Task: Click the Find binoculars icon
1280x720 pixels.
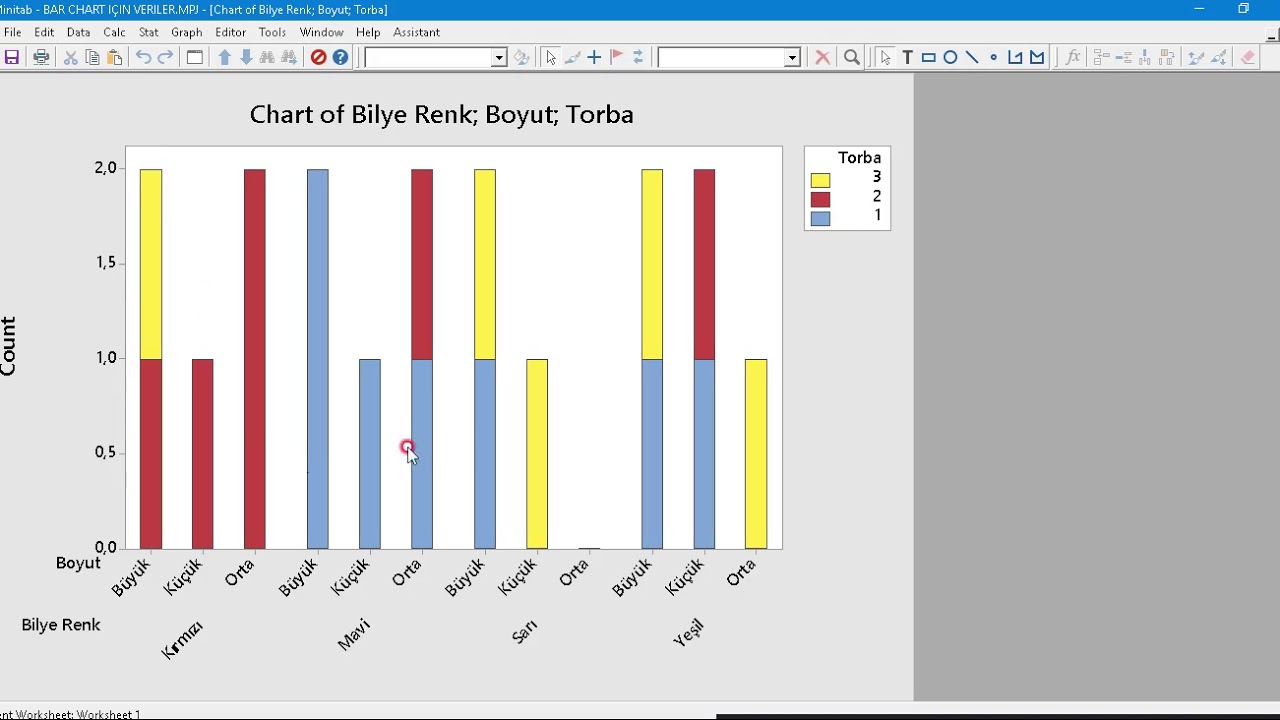Action: pos(267,57)
